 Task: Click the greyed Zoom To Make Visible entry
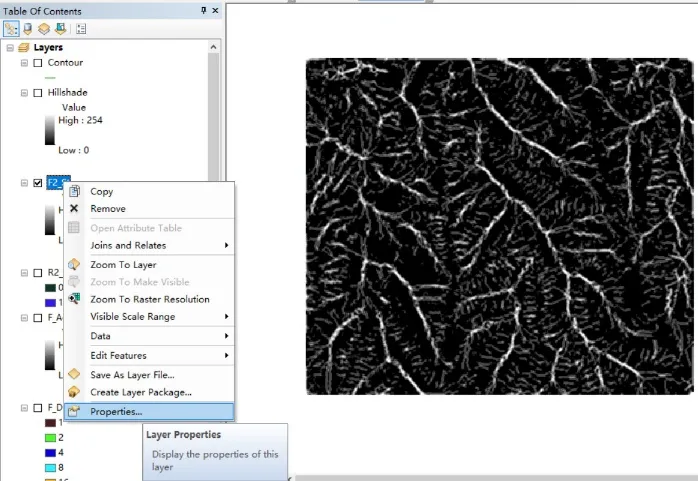(x=149, y=282)
